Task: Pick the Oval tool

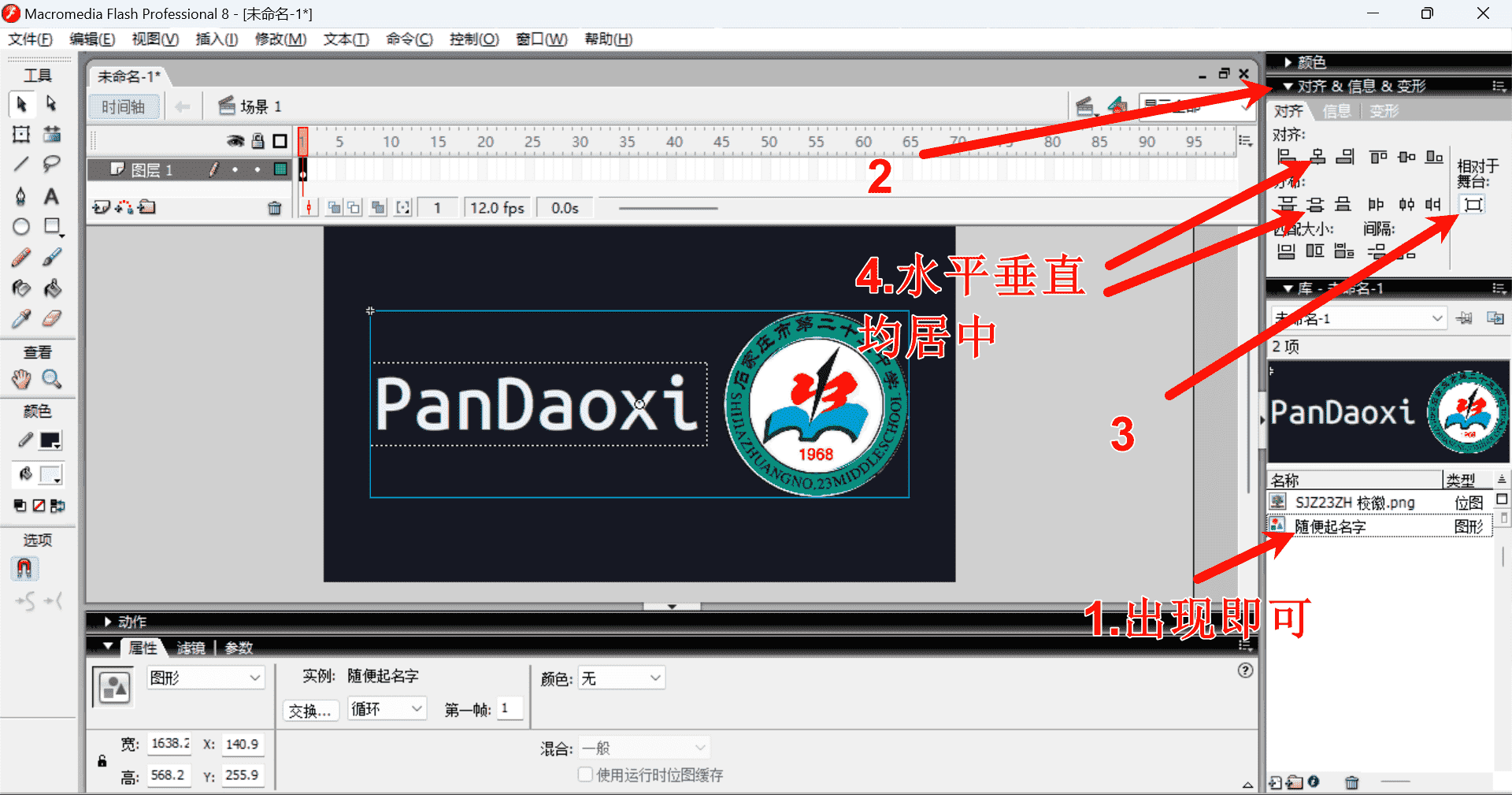Action: [21, 227]
